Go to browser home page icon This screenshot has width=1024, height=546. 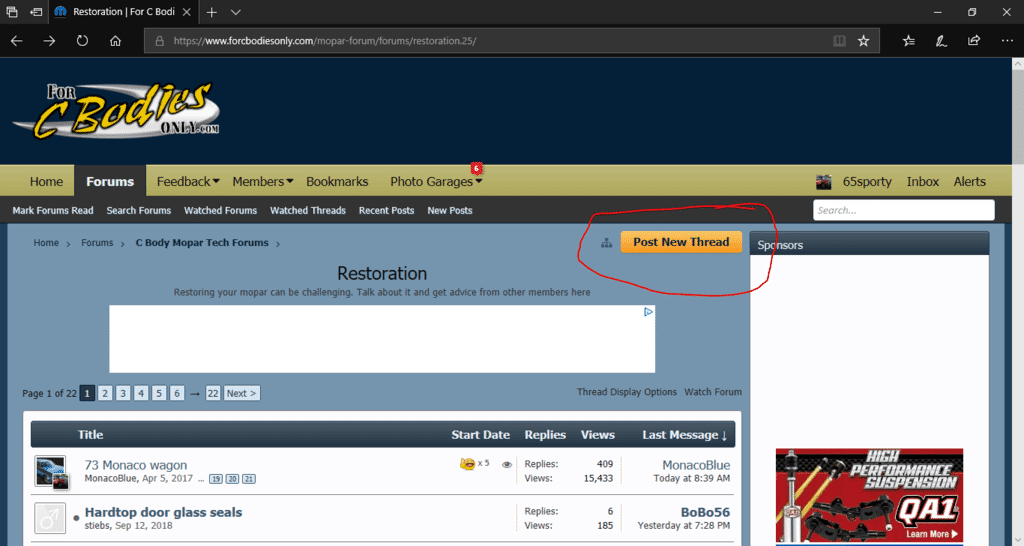click(x=116, y=41)
